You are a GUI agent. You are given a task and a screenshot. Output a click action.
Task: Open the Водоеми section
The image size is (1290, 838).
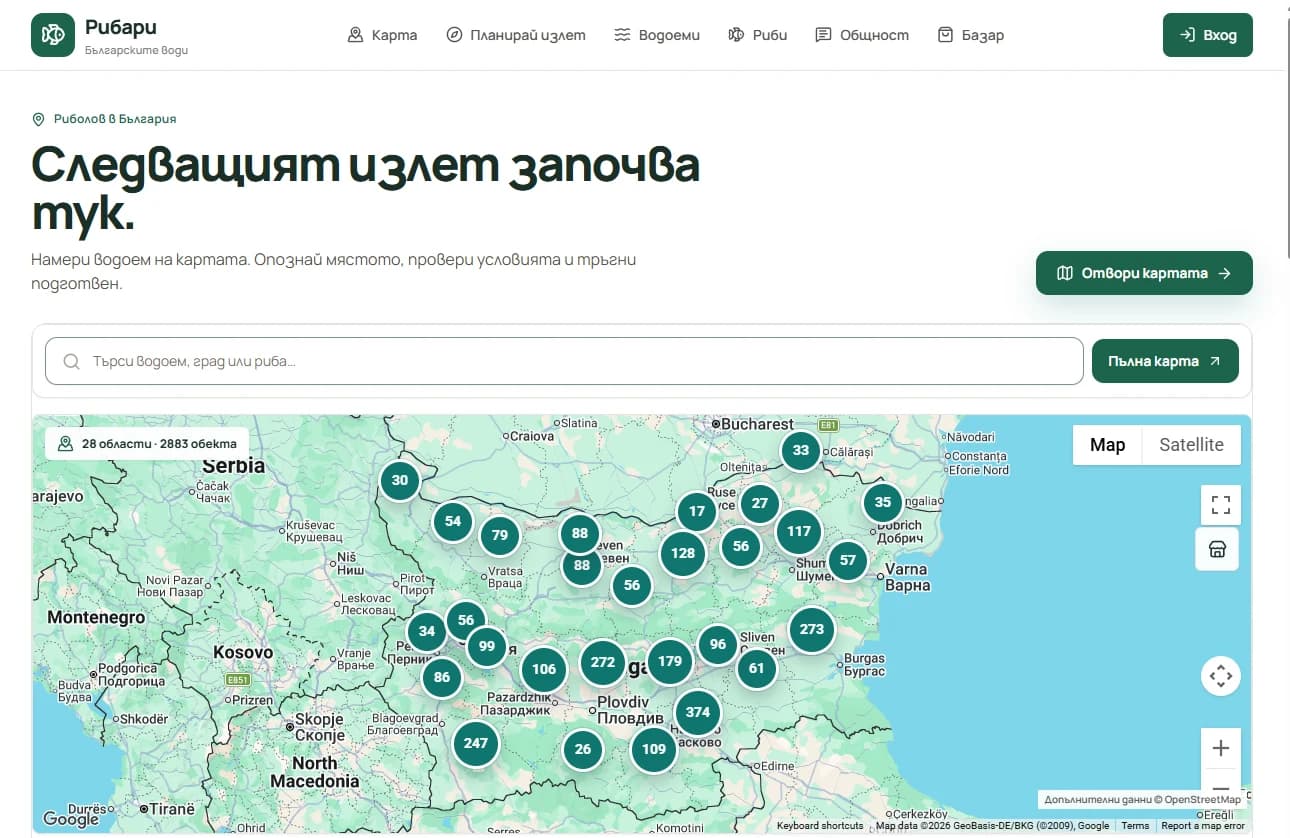pyautogui.click(x=657, y=35)
